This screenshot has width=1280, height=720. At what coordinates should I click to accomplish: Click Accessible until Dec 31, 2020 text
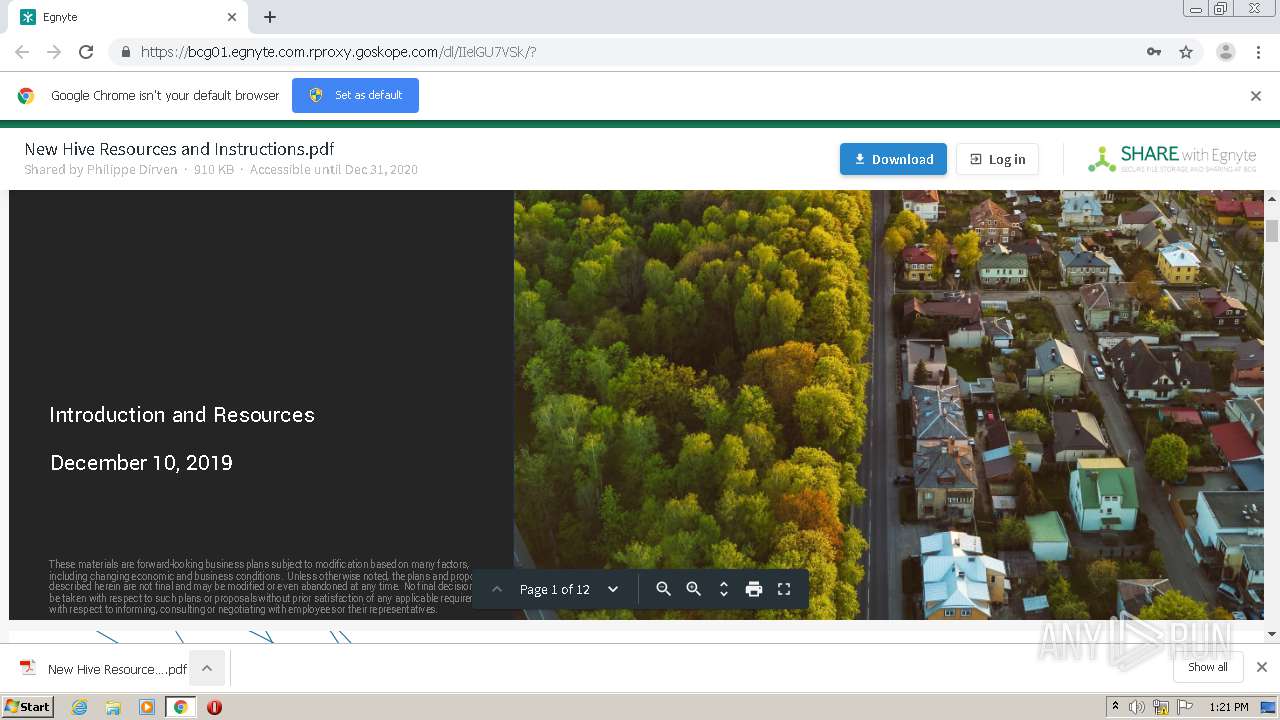pos(334,170)
